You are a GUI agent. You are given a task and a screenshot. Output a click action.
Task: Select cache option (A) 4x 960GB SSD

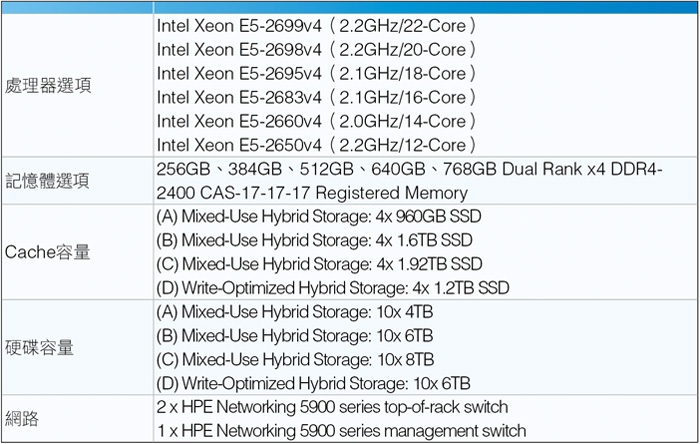tap(319, 216)
